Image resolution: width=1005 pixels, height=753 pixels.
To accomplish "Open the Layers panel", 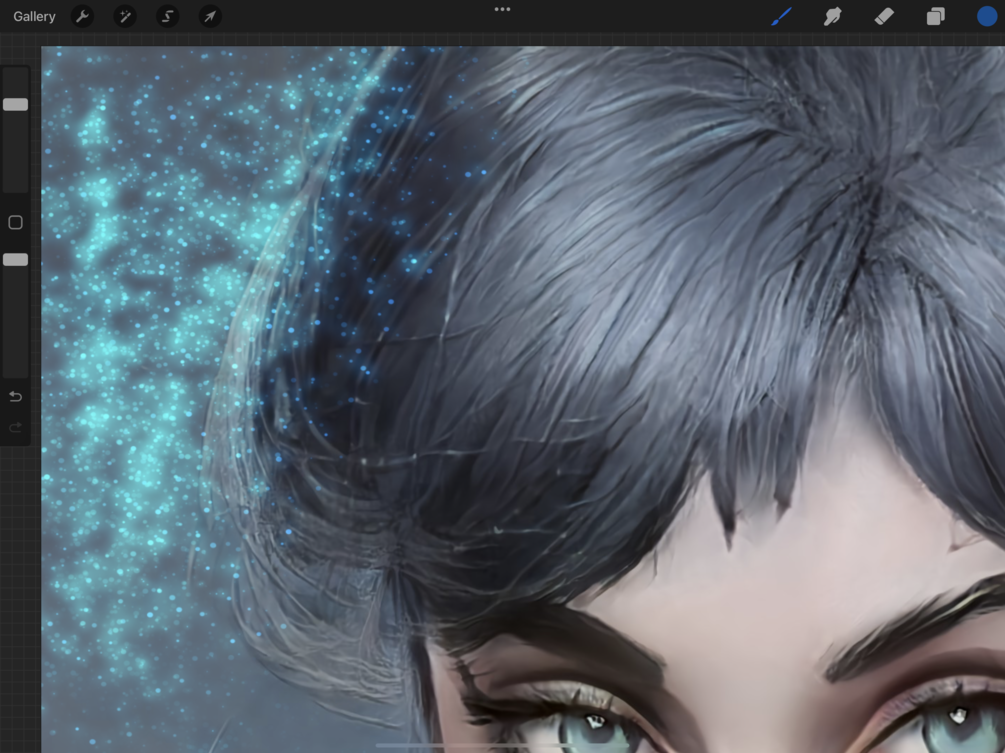I will click(936, 16).
